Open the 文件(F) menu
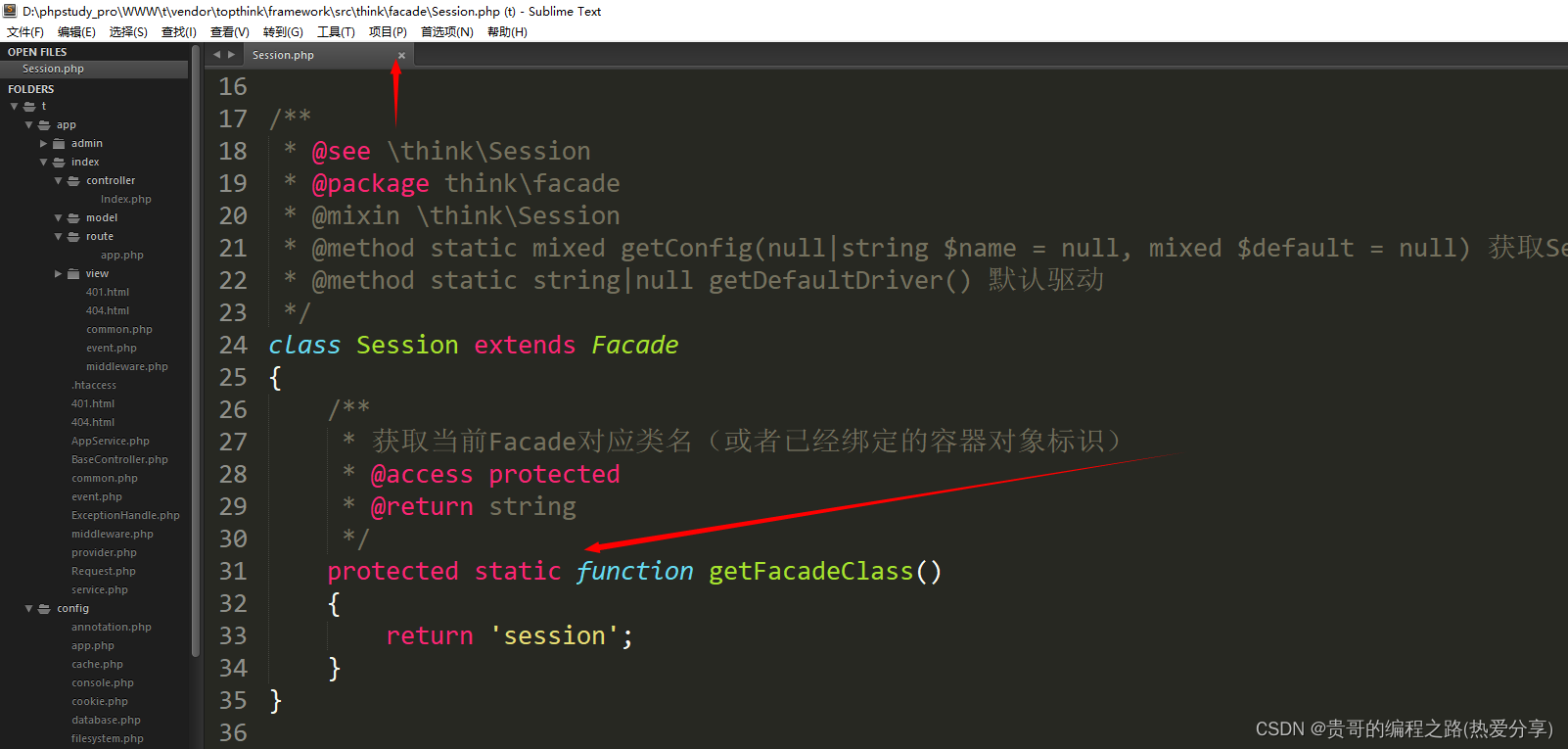 click(25, 32)
